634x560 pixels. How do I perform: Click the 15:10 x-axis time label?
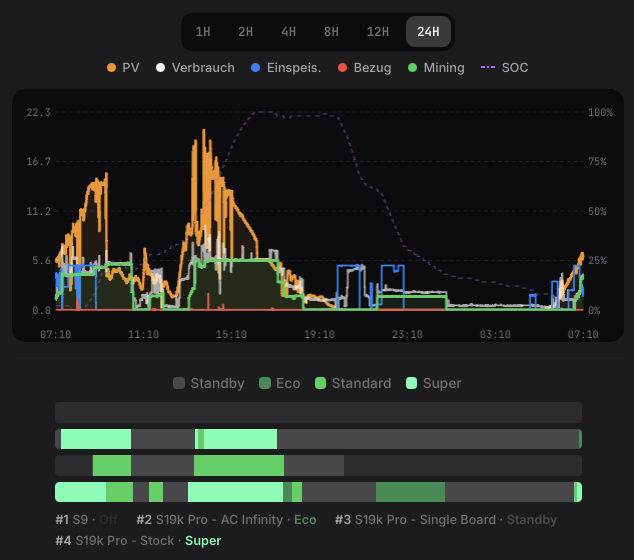pyautogui.click(x=231, y=334)
